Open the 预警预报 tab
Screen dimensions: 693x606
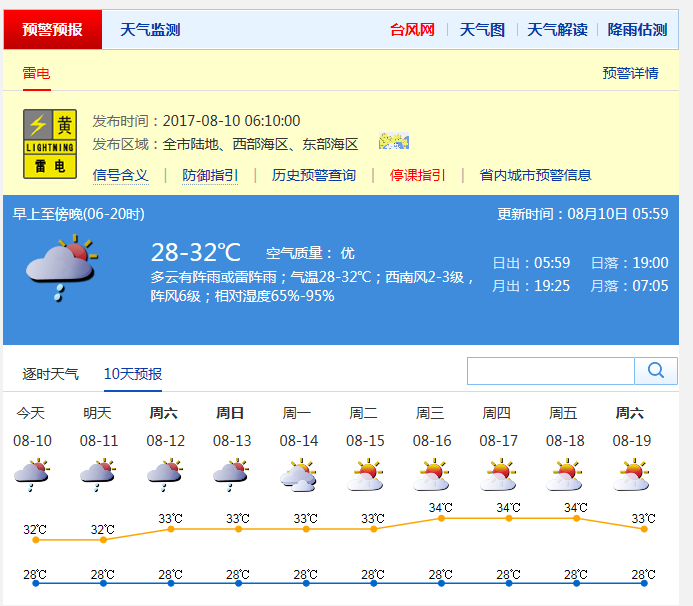[53, 30]
